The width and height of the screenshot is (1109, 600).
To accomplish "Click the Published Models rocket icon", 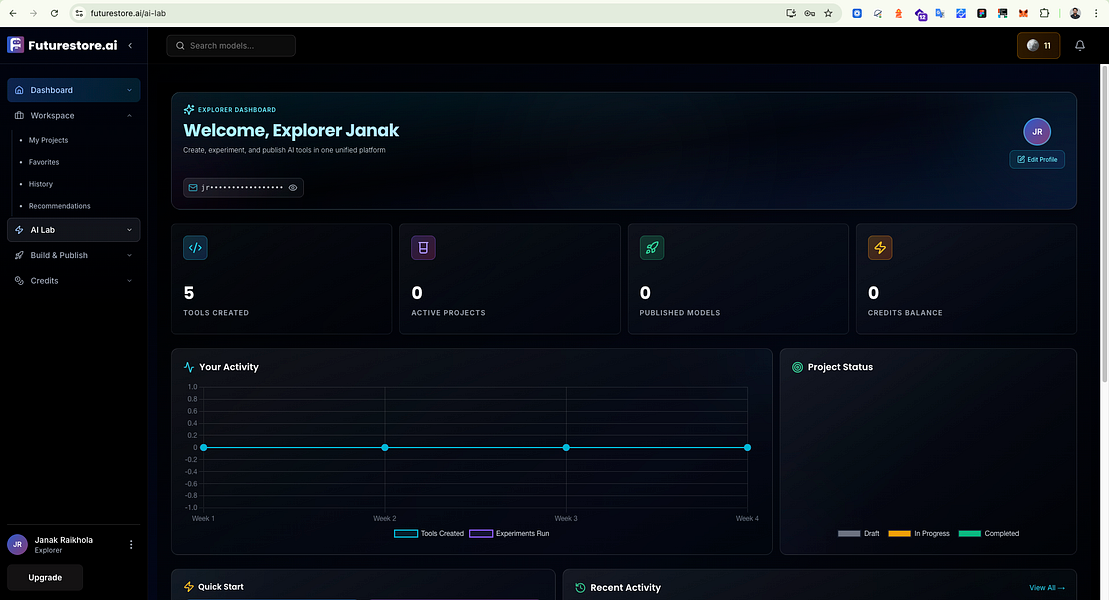I will tap(651, 248).
